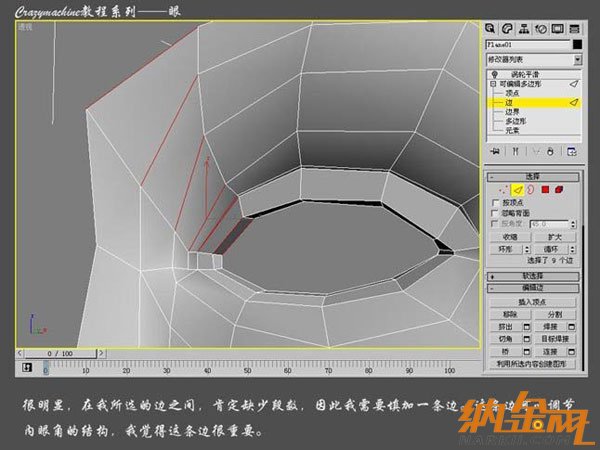600x450 pixels.
Task: Select Border sub-object level icon
Action: (531, 189)
